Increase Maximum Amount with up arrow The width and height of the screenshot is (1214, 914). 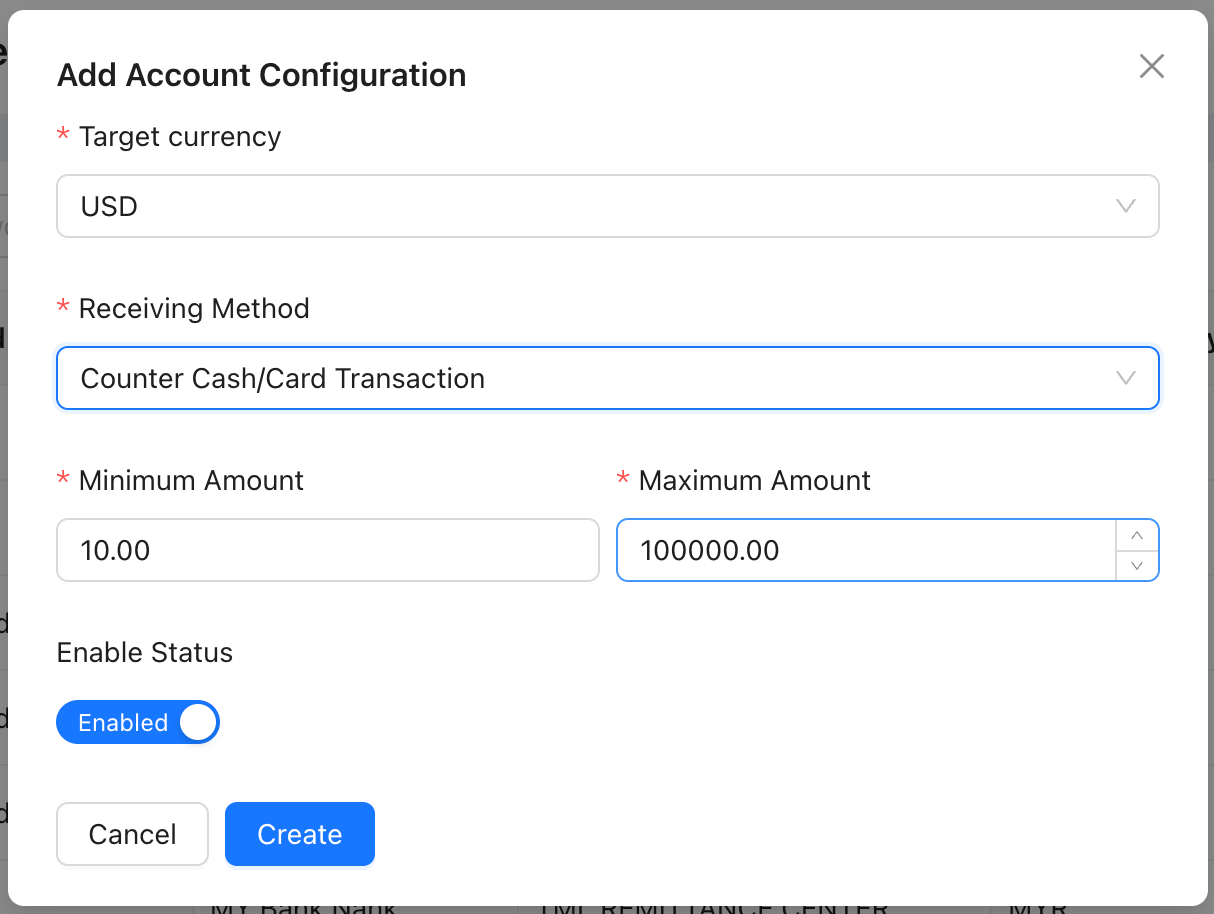point(1137,536)
